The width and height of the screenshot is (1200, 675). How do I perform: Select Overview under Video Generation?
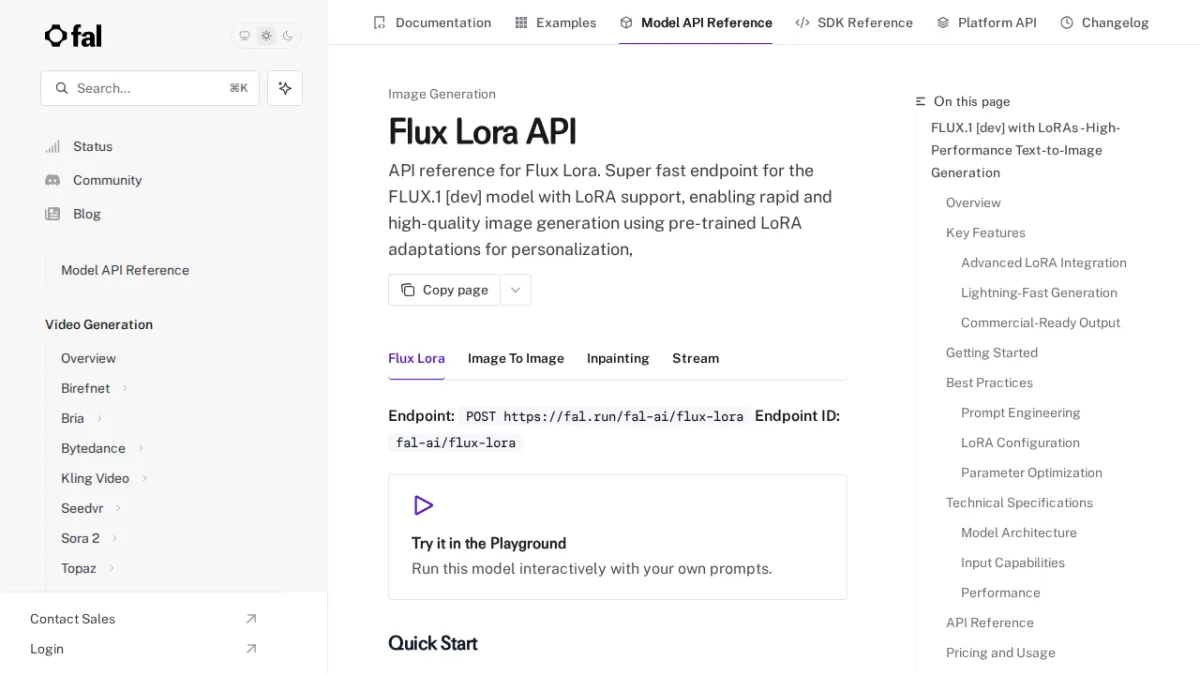point(88,358)
